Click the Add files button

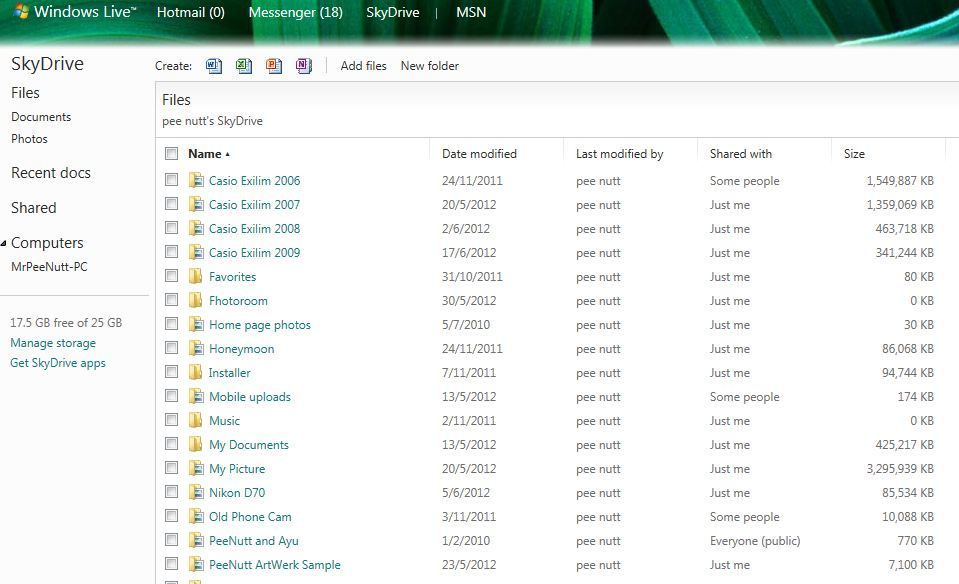click(363, 66)
